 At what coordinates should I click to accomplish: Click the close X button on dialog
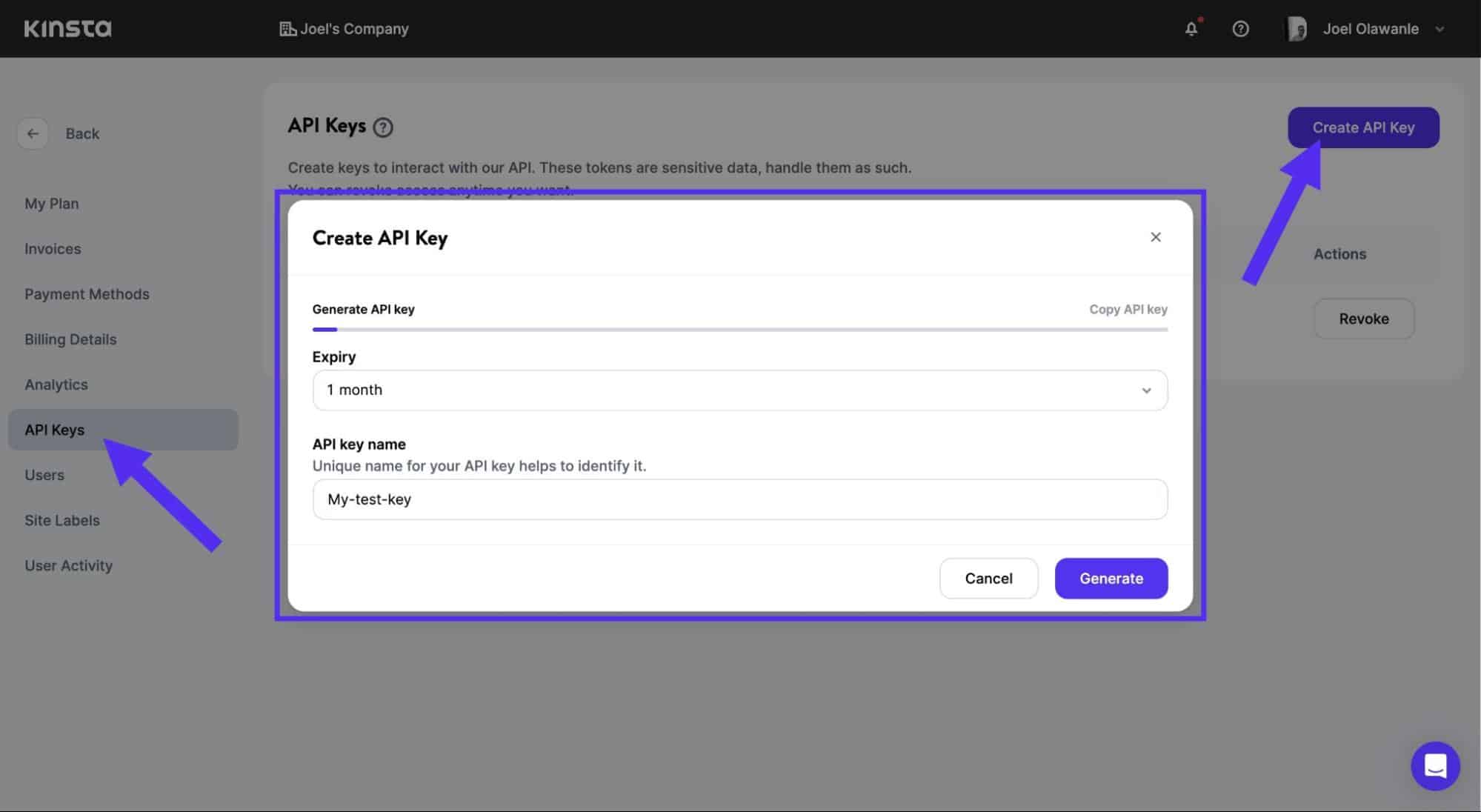[x=1156, y=237]
